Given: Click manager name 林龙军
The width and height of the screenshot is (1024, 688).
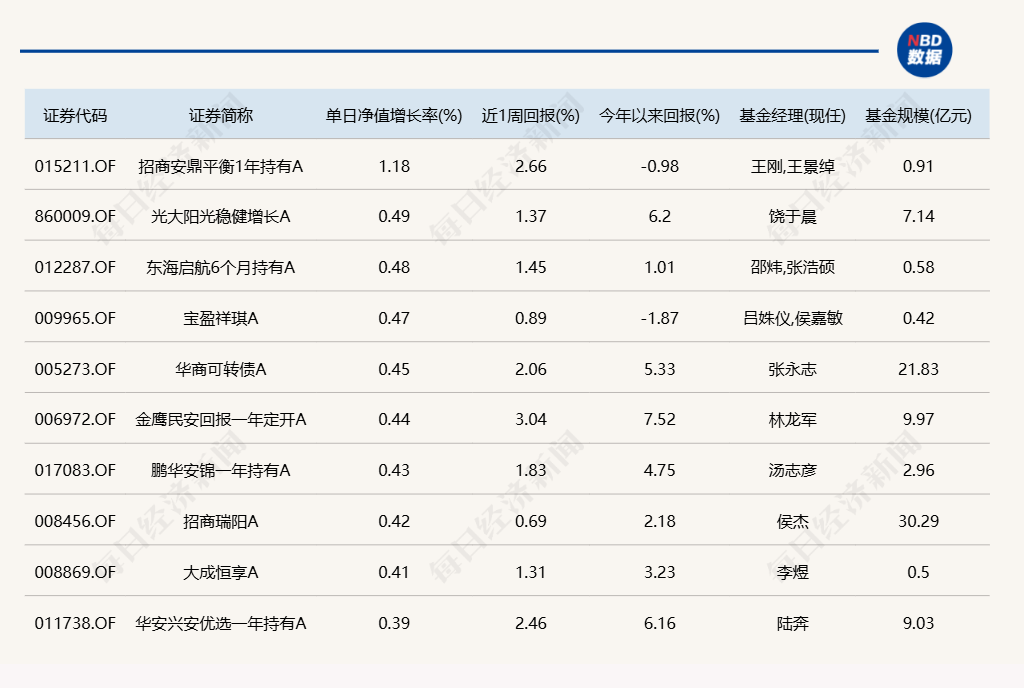Looking at the screenshot, I should pyautogui.click(x=792, y=419).
